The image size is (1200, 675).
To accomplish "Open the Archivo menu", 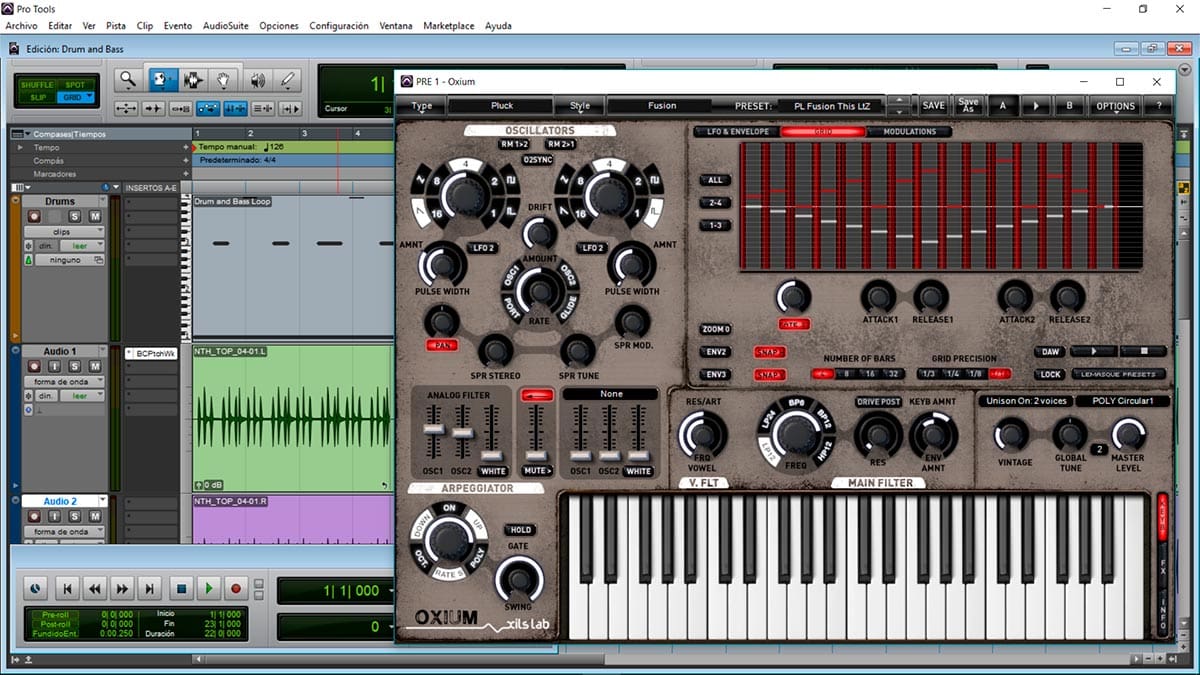I will (21, 25).
